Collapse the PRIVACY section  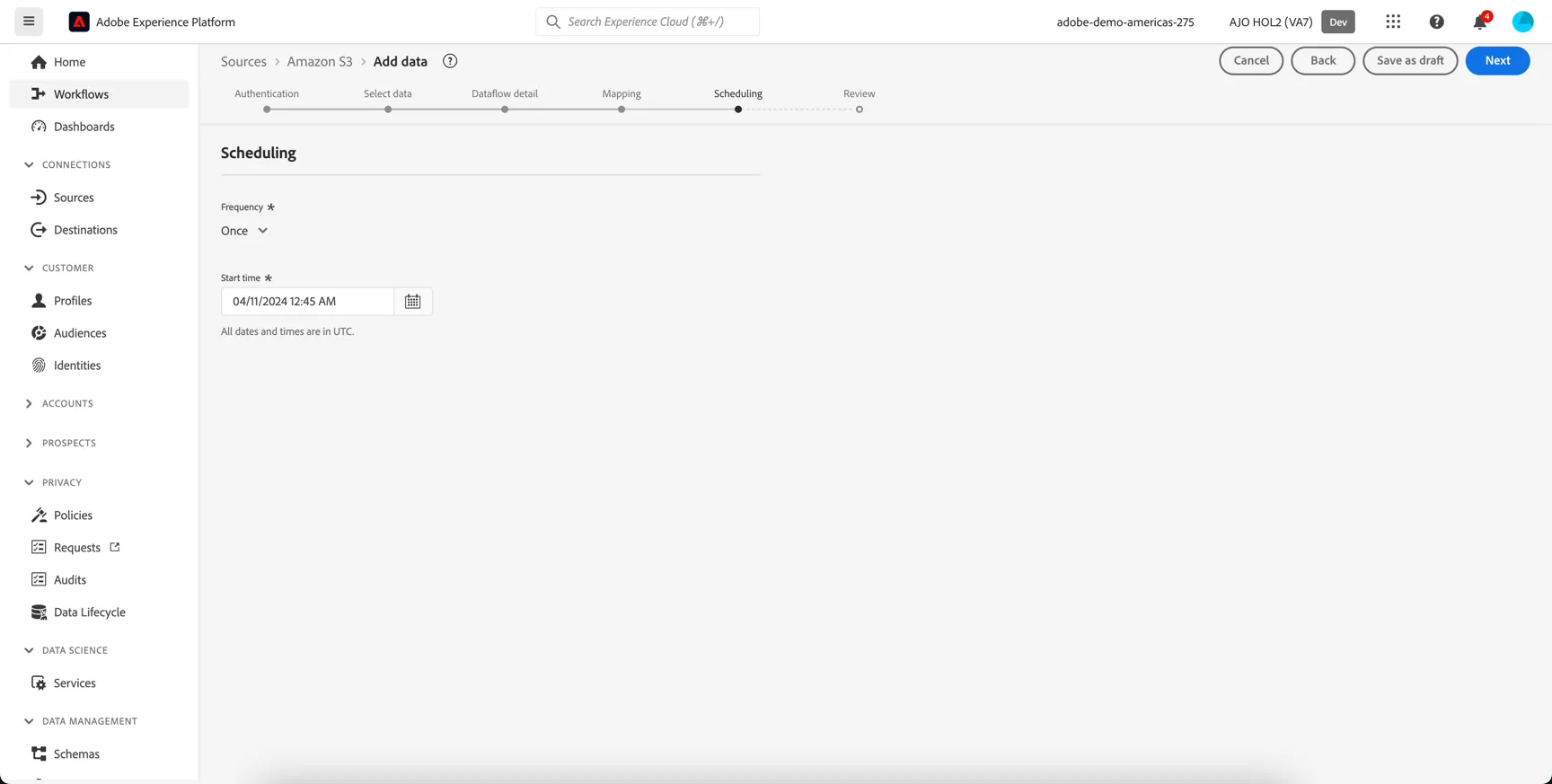[53, 483]
